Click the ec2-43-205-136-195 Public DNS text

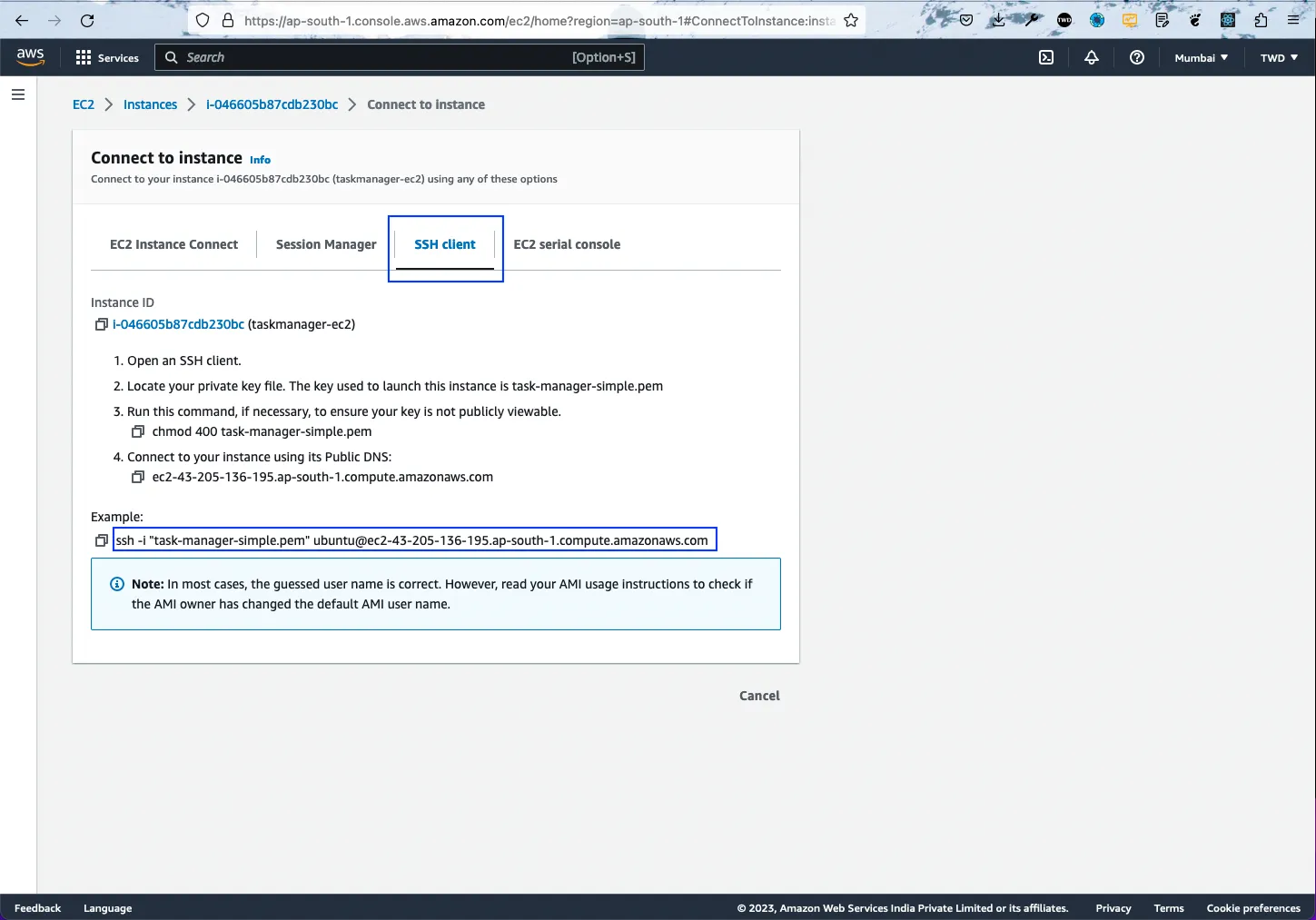(x=322, y=477)
